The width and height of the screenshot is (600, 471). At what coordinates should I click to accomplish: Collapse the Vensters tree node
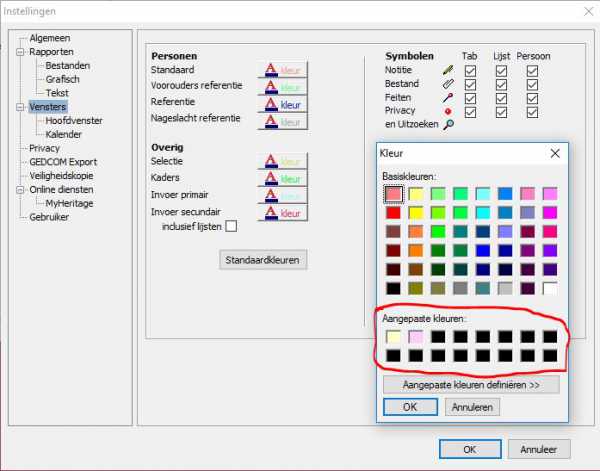20,106
